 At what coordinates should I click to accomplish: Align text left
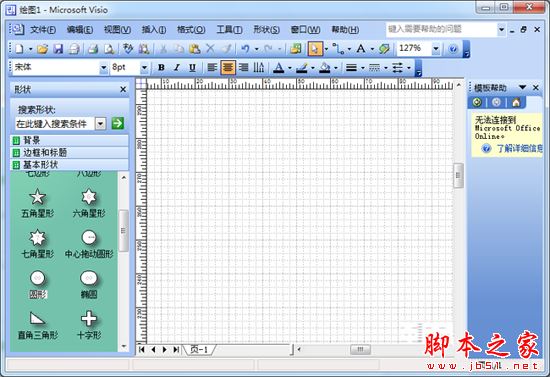click(x=212, y=67)
